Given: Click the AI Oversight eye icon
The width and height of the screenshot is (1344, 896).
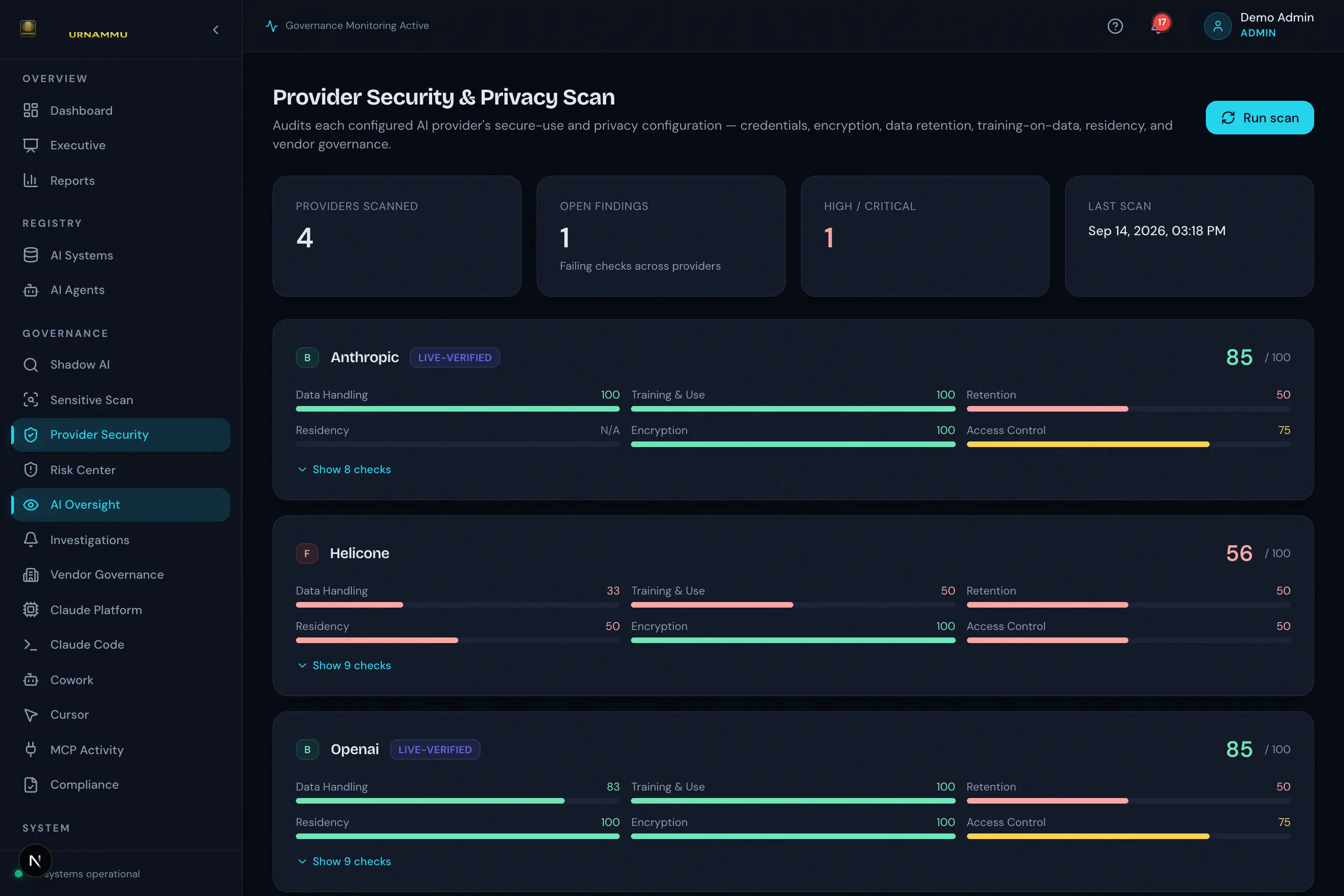Looking at the screenshot, I should tap(31, 504).
